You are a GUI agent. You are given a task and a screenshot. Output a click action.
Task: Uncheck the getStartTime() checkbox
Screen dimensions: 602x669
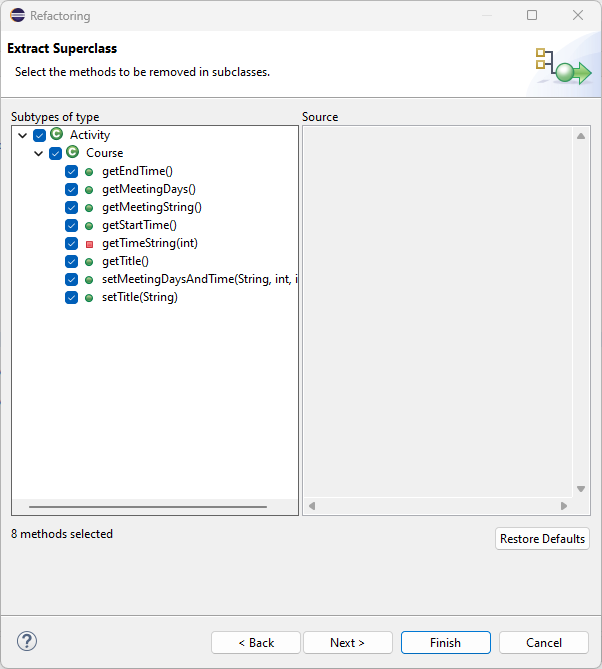click(x=71, y=225)
